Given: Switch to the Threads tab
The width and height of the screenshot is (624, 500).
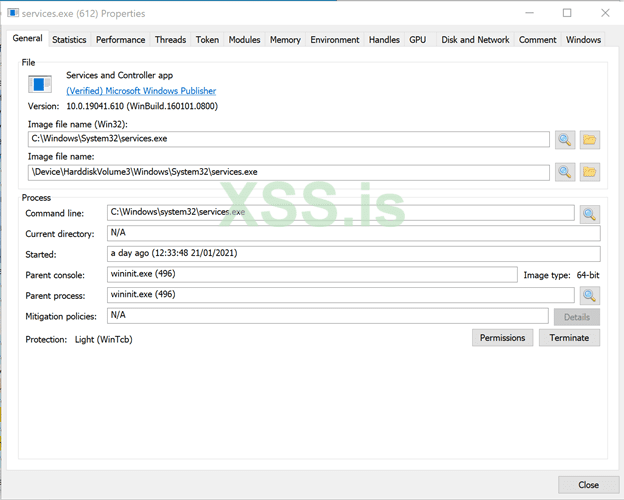Looking at the screenshot, I should pos(171,40).
